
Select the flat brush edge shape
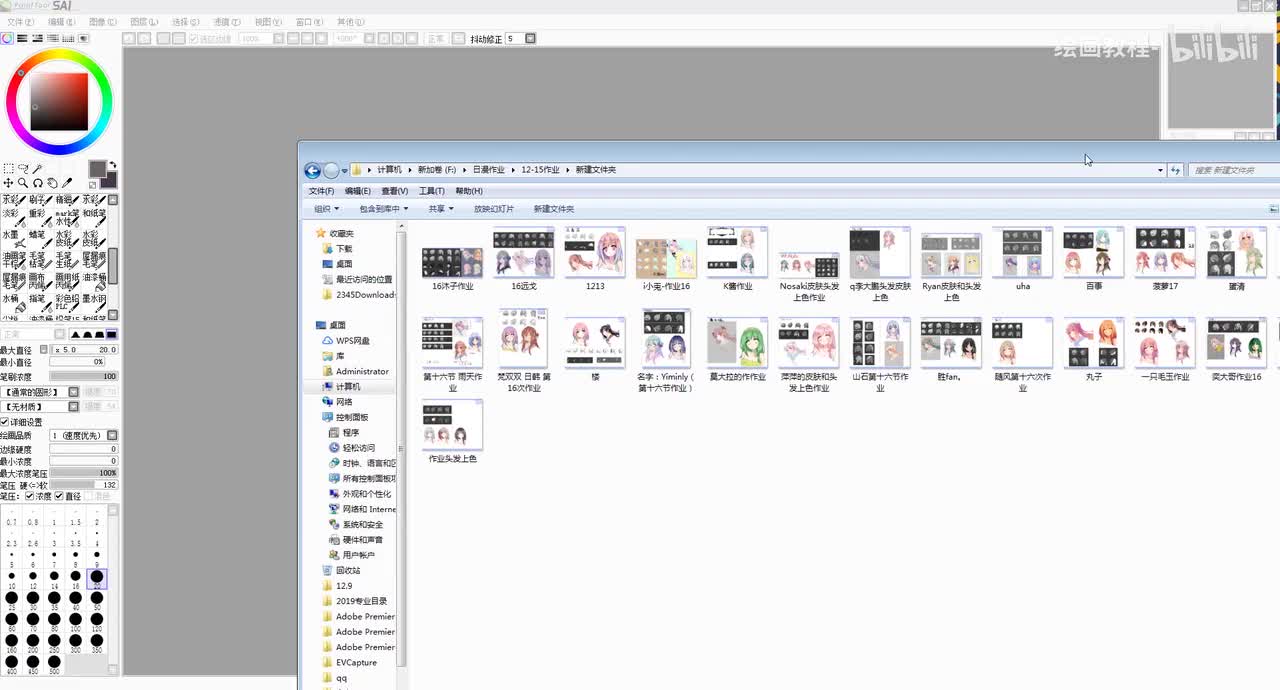coord(111,334)
